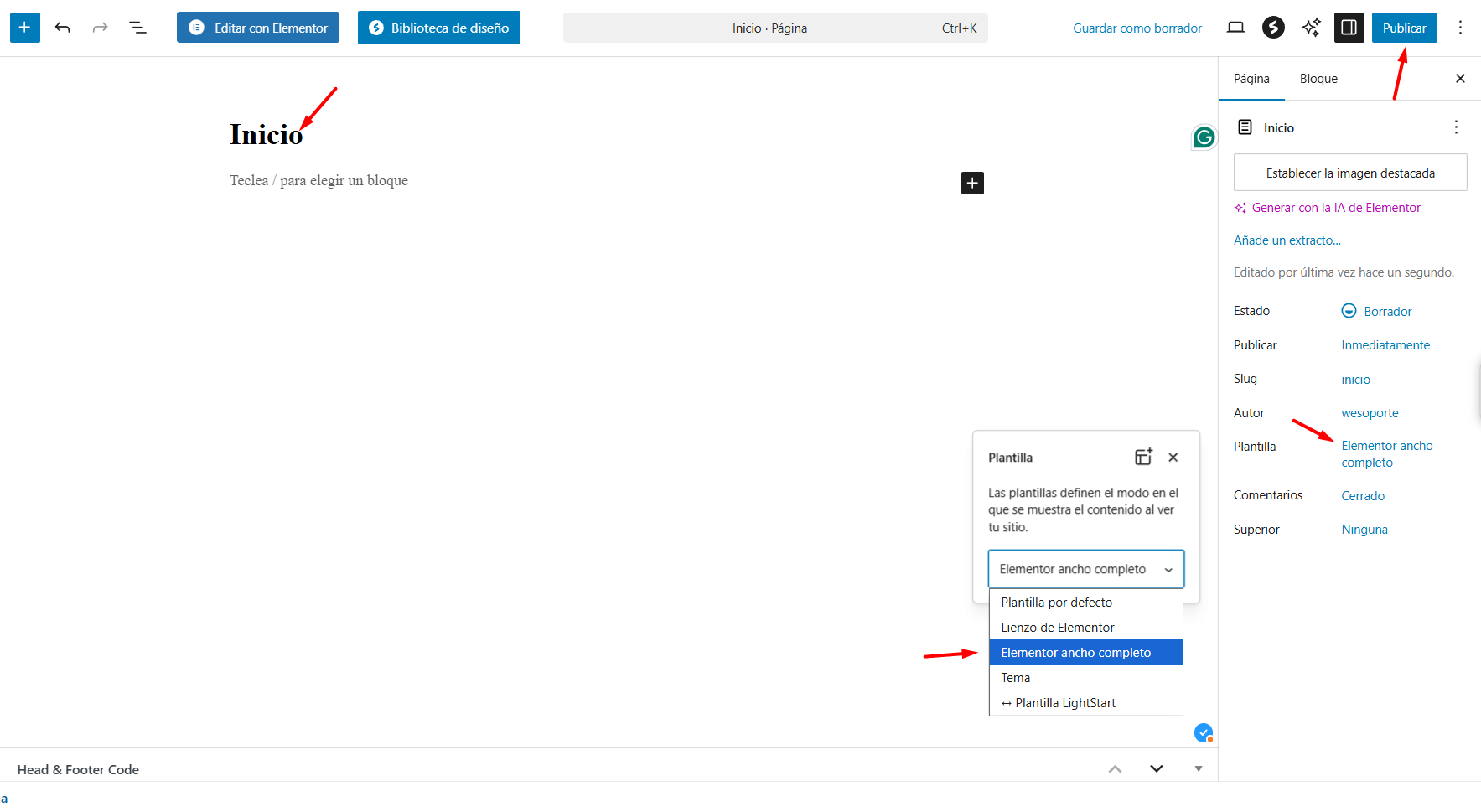Edit the slug inicio
The height and width of the screenshot is (812, 1481).
[x=1355, y=380]
